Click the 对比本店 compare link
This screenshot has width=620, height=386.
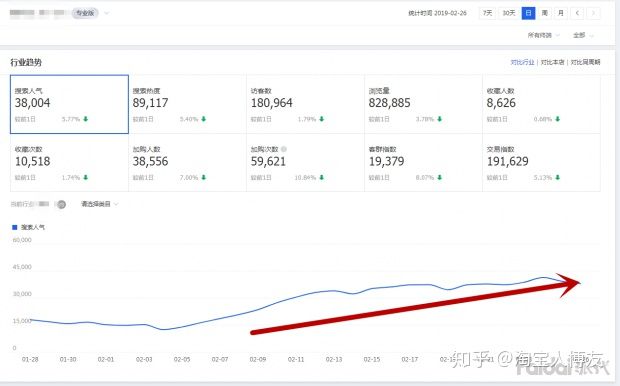(552, 62)
